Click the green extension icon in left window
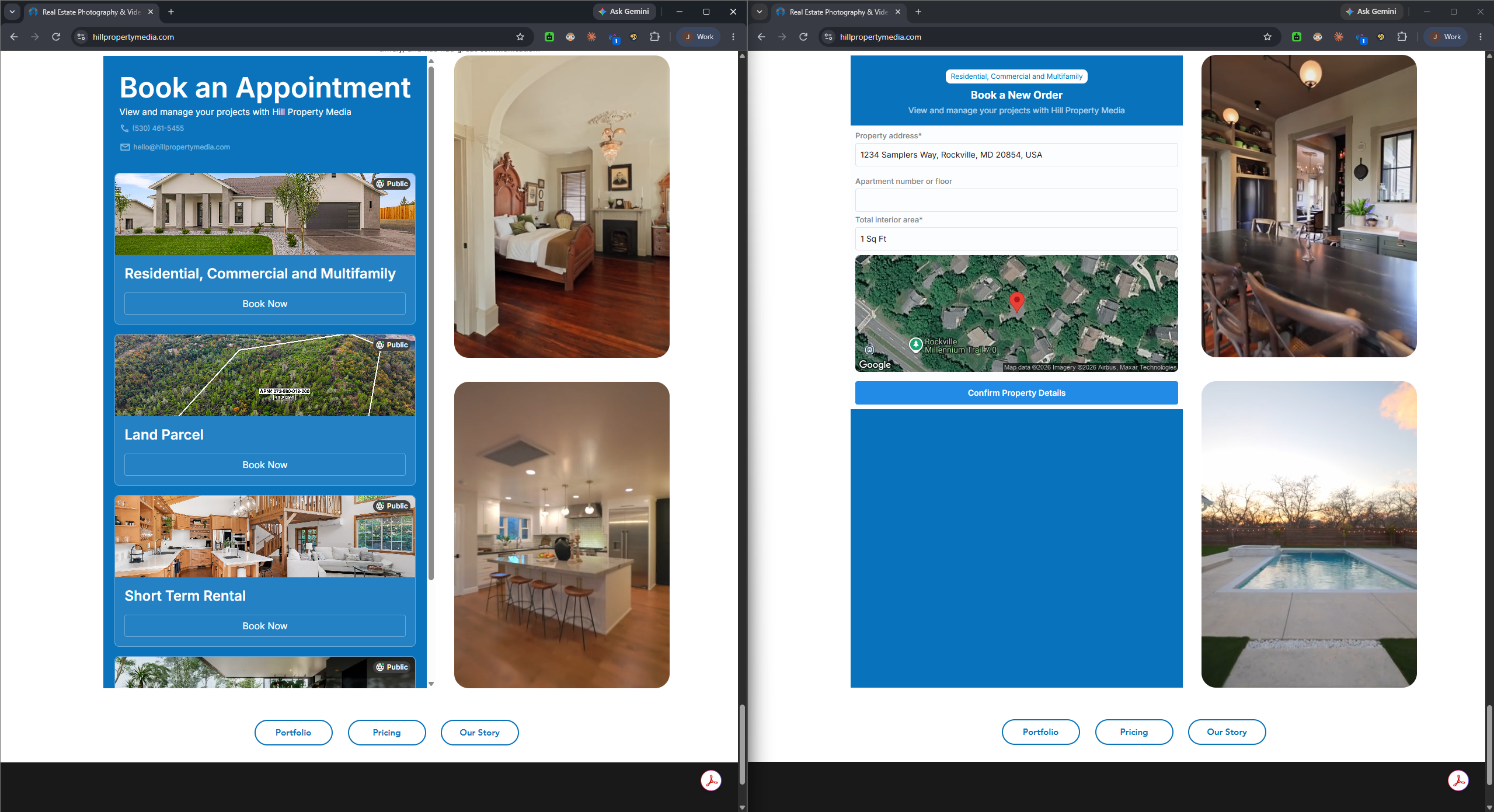Viewport: 1494px width, 812px height. pyautogui.click(x=549, y=37)
